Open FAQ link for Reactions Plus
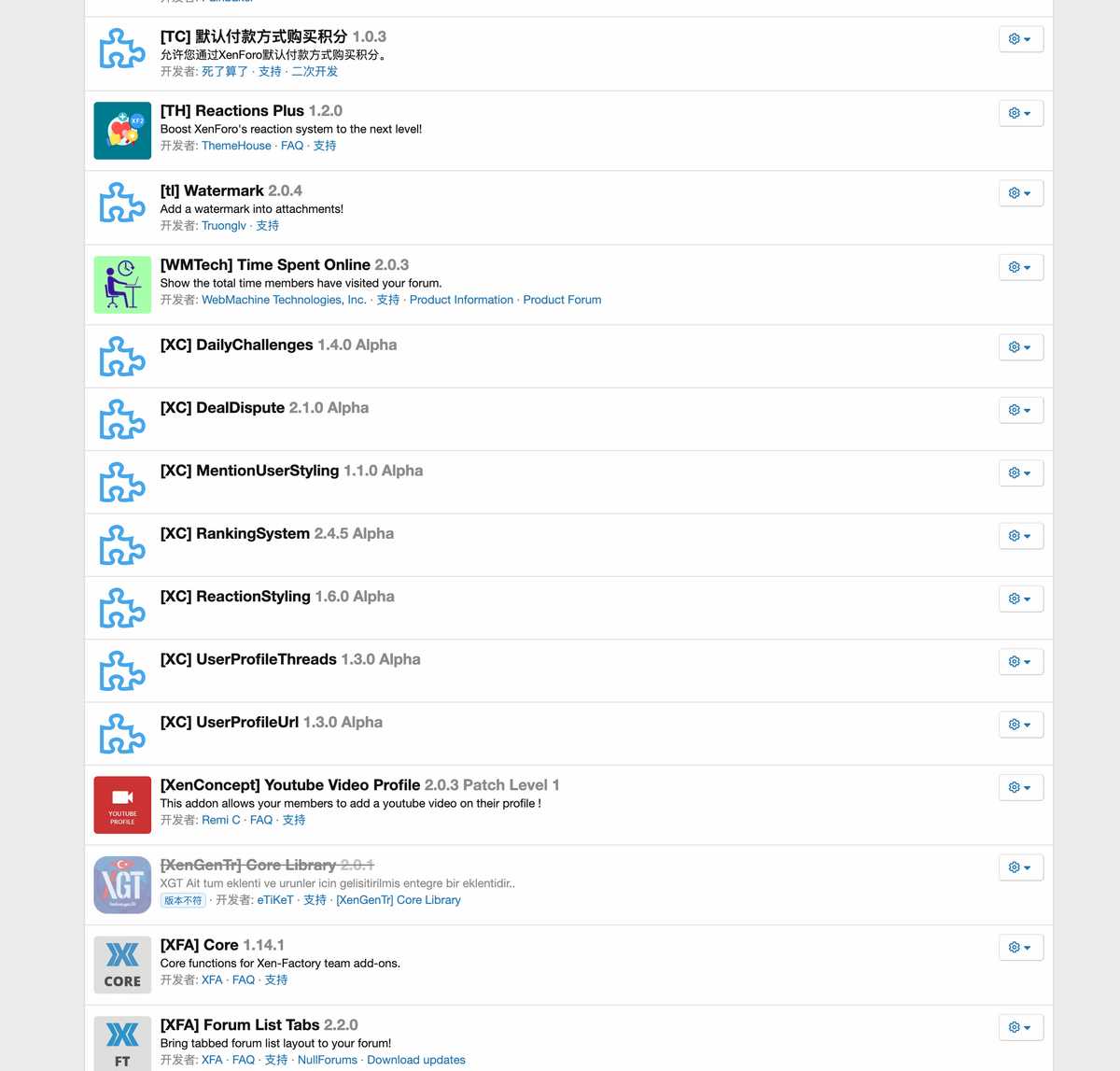The width and height of the screenshot is (1120, 1071). pyautogui.click(x=292, y=146)
